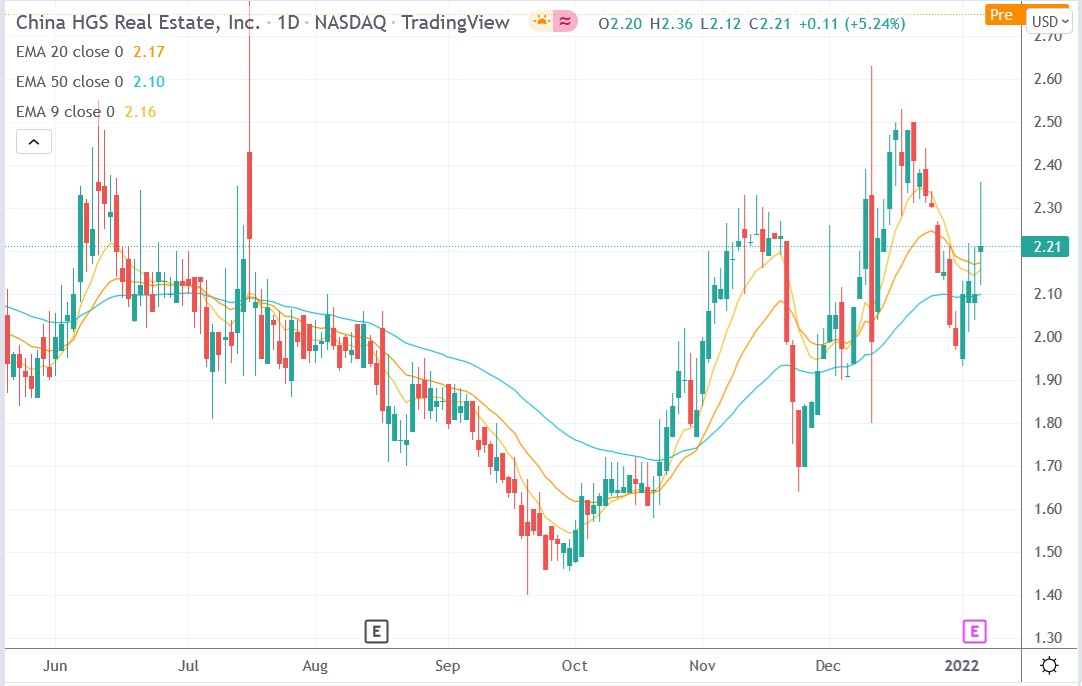The width and height of the screenshot is (1082, 686).
Task: Select the September earnings "E" marker
Action: 377,631
